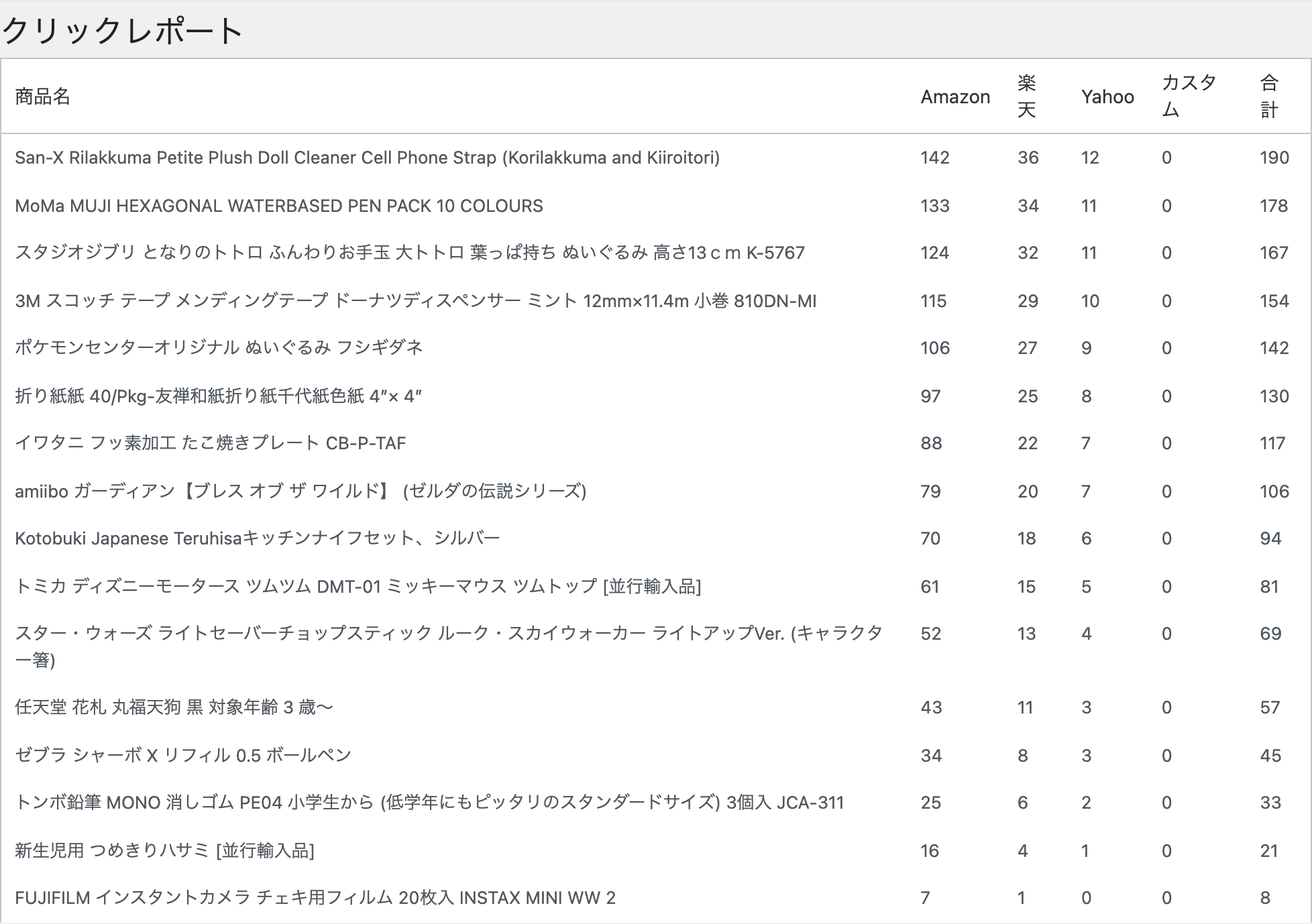Select the トンボ鉛筆 MONO 消しゴム product name
The width and height of the screenshot is (1312, 924).
tap(429, 803)
